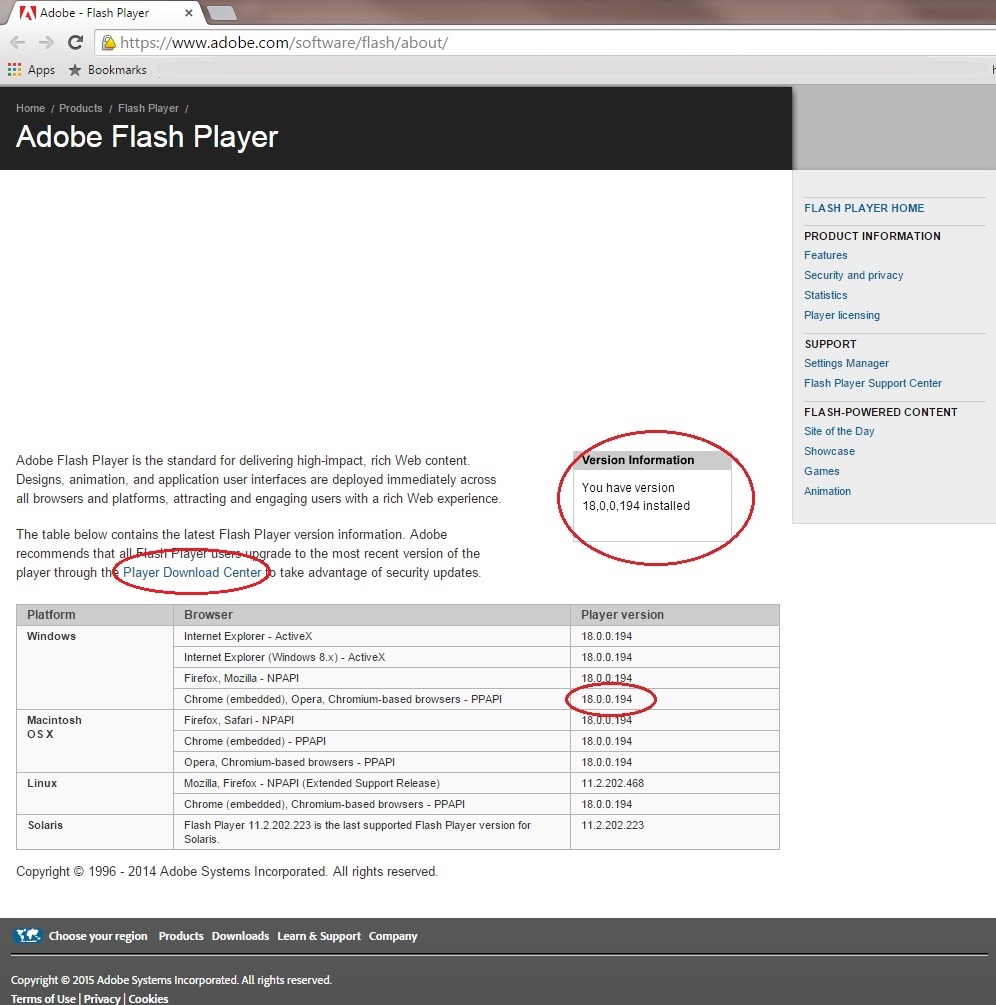Viewport: 996px width, 1005px height.
Task: Open the Apps grid shortcut
Action: (31, 70)
